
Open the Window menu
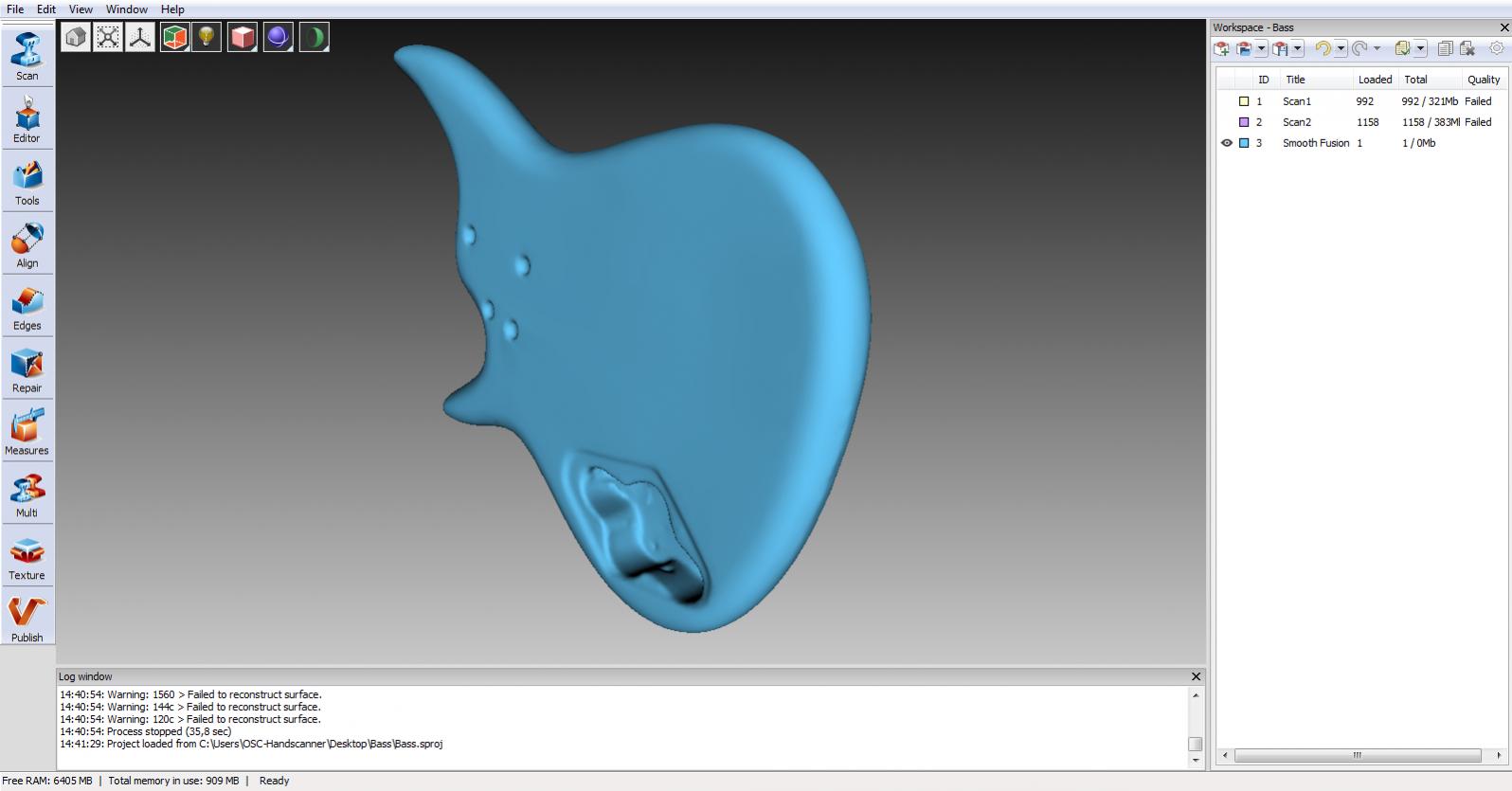click(127, 9)
